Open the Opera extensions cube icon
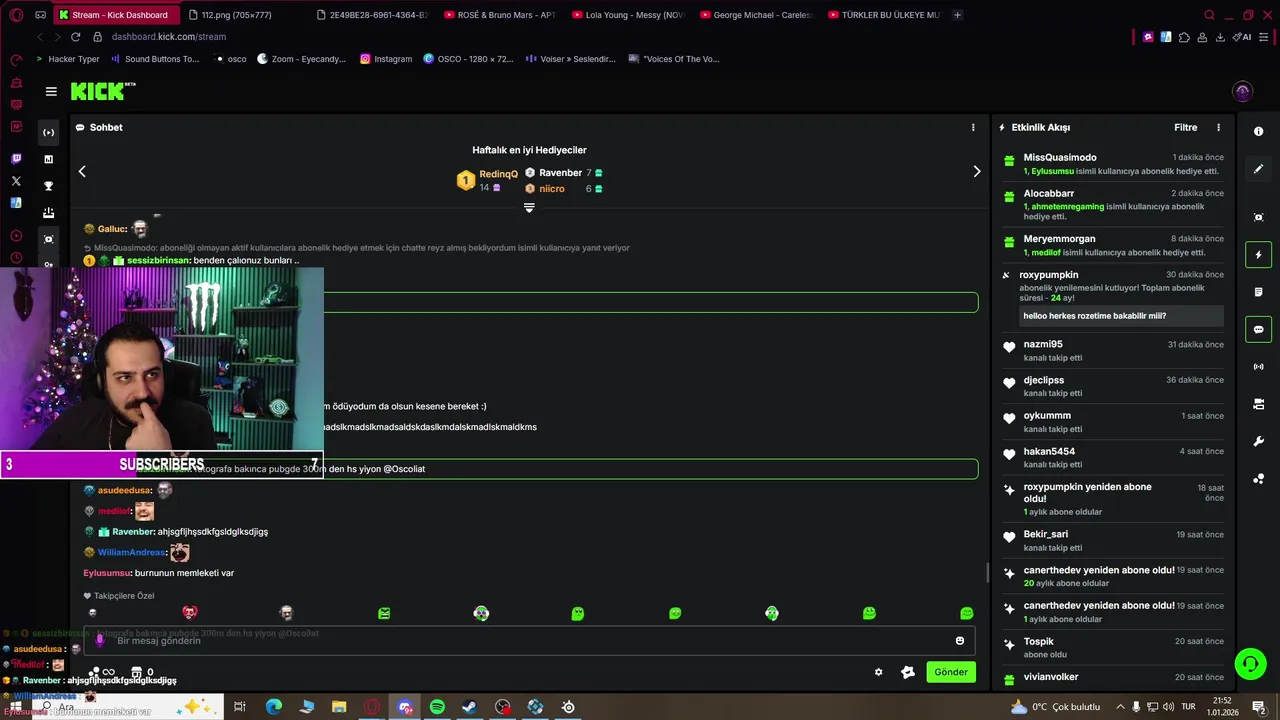The width and height of the screenshot is (1280, 720). pos(1184,37)
